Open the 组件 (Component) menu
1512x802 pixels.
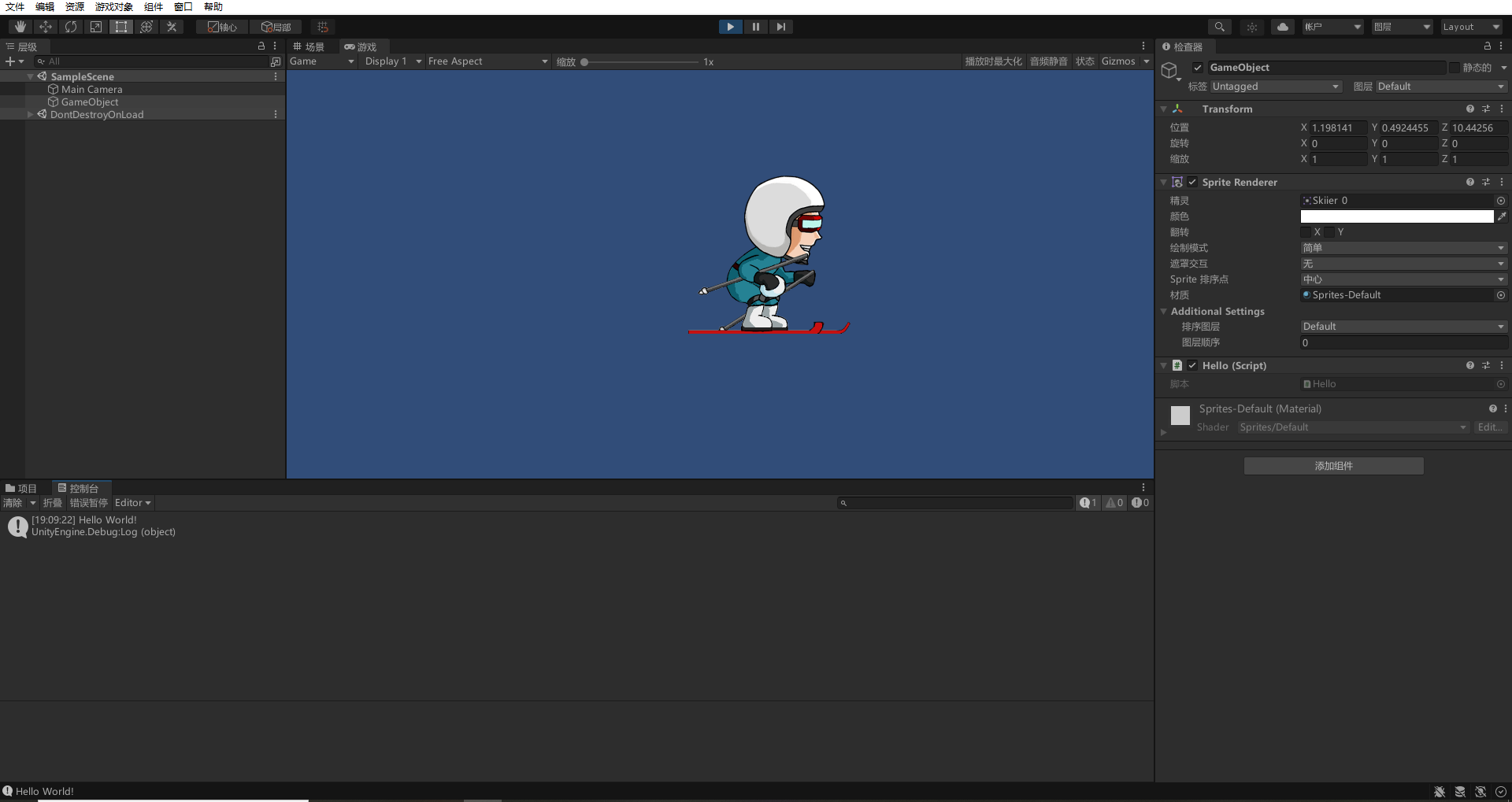pos(154,7)
